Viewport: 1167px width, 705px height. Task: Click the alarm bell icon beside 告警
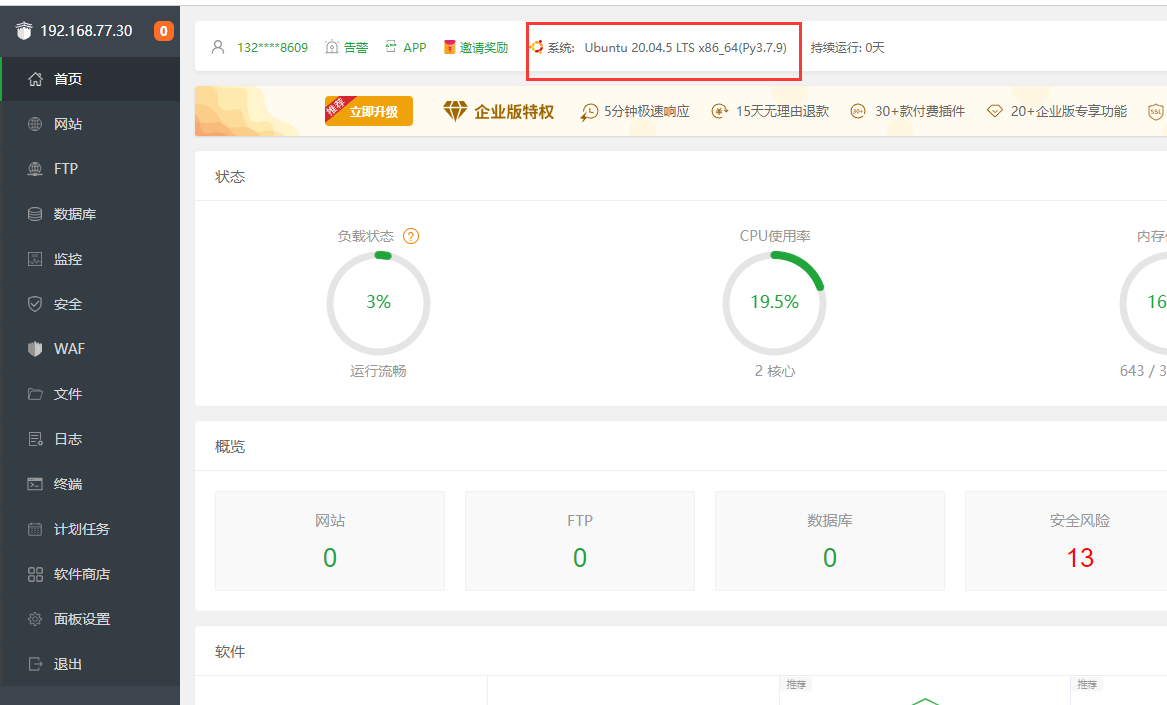[x=332, y=47]
